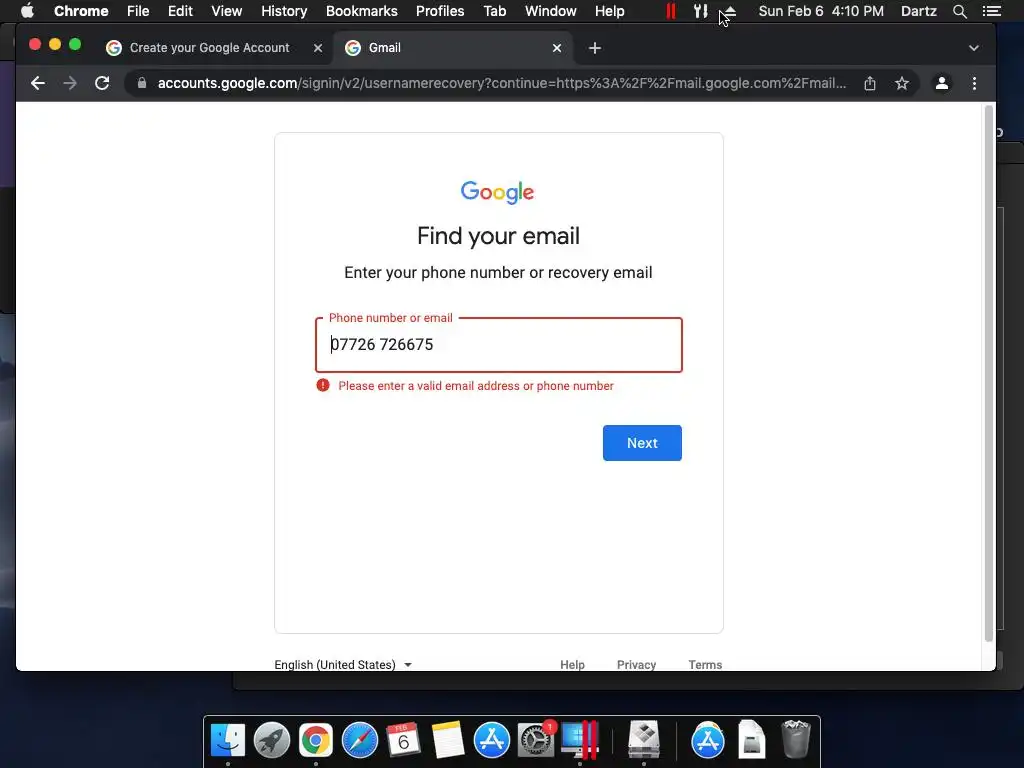Open the Help menu

609,11
